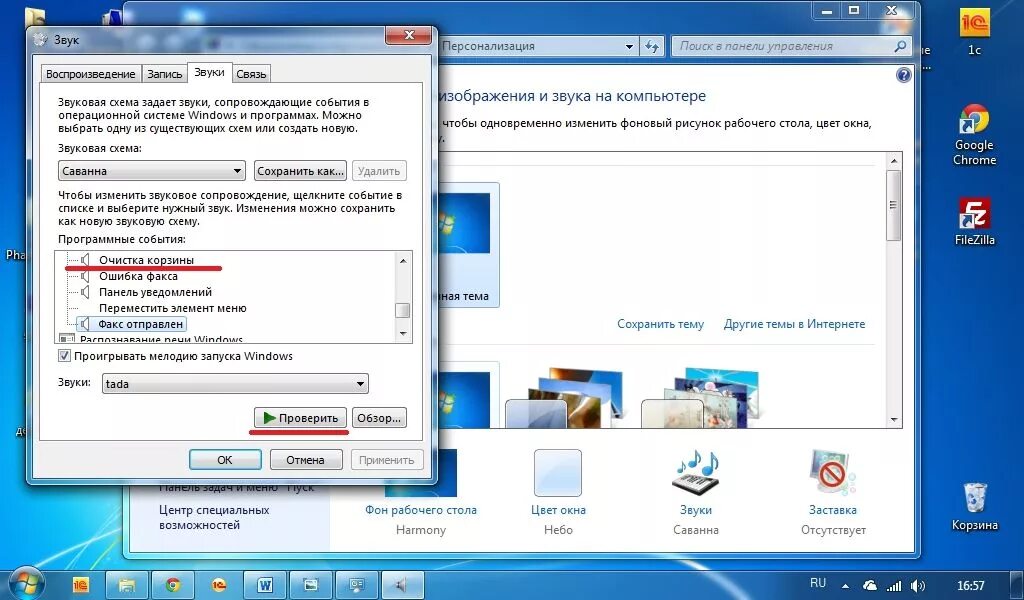Screen dimensions: 1024x600
Task: Click the help question mark icon
Action: pos(904,75)
